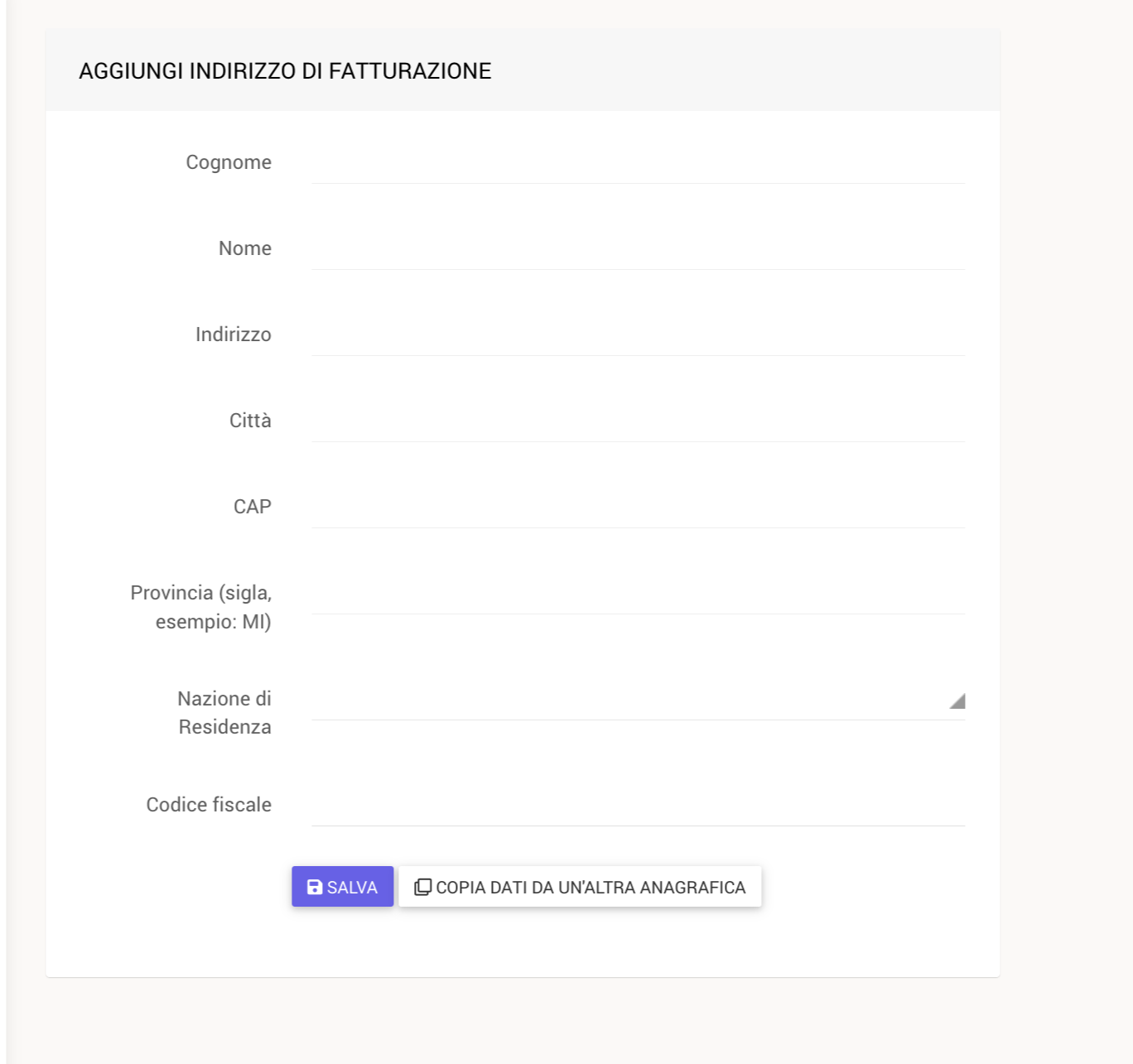Select the CAP input field
The width and height of the screenshot is (1133, 1064).
pyautogui.click(x=638, y=508)
